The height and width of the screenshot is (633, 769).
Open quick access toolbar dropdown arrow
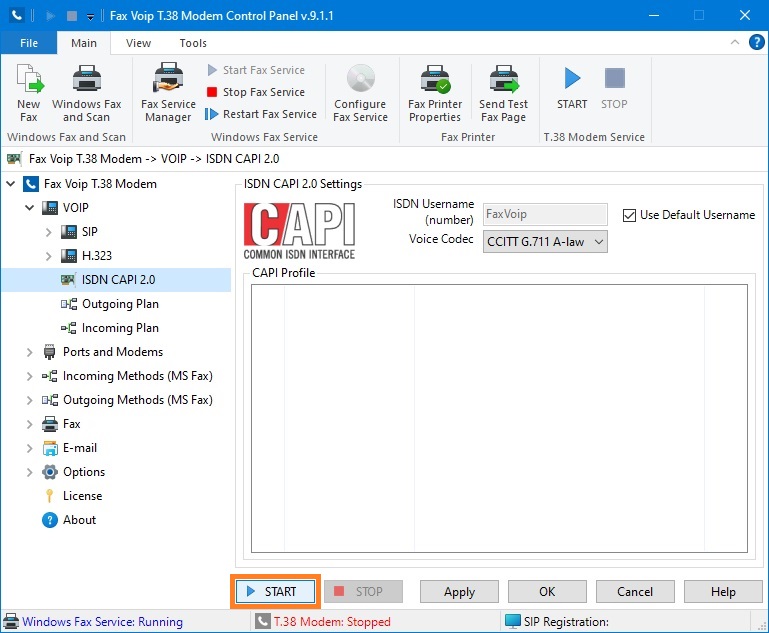click(90, 17)
